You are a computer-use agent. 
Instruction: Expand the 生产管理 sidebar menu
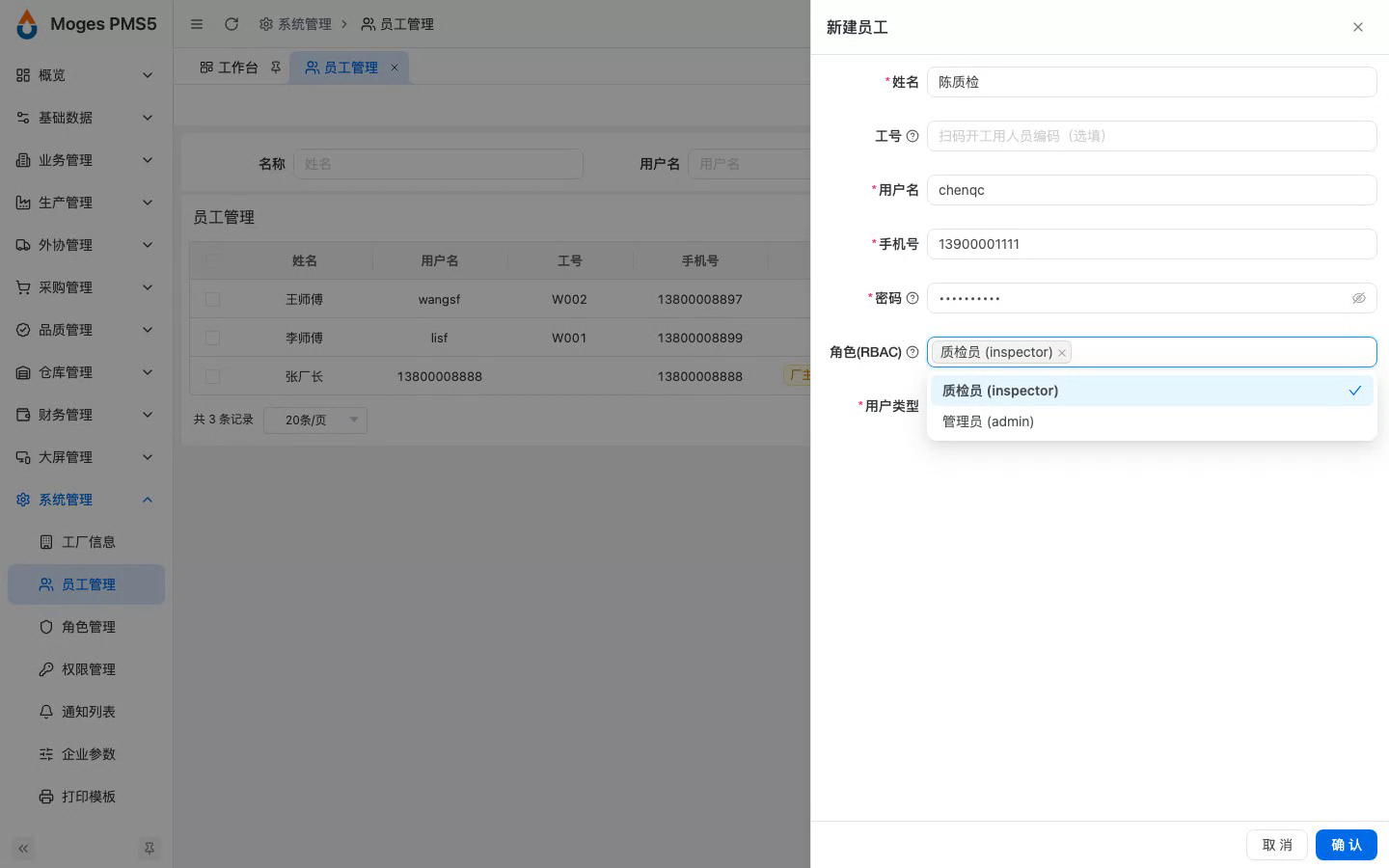tap(87, 203)
